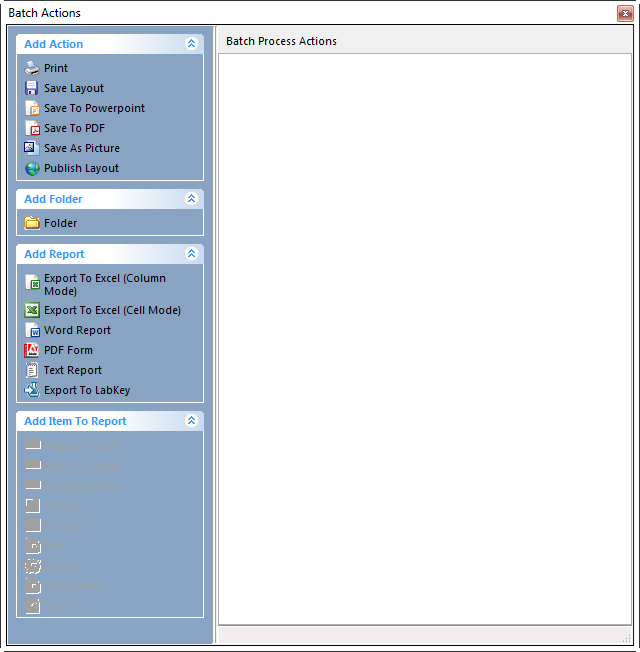Collapse the Add Action panel
640x652 pixels.
(x=191, y=44)
